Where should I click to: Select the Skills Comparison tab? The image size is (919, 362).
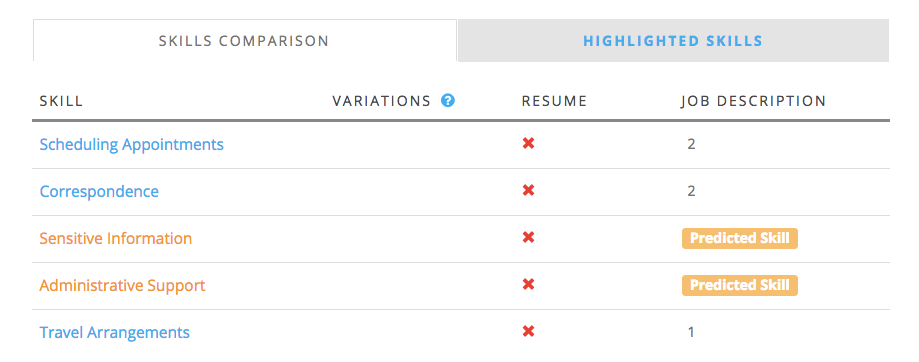244,41
